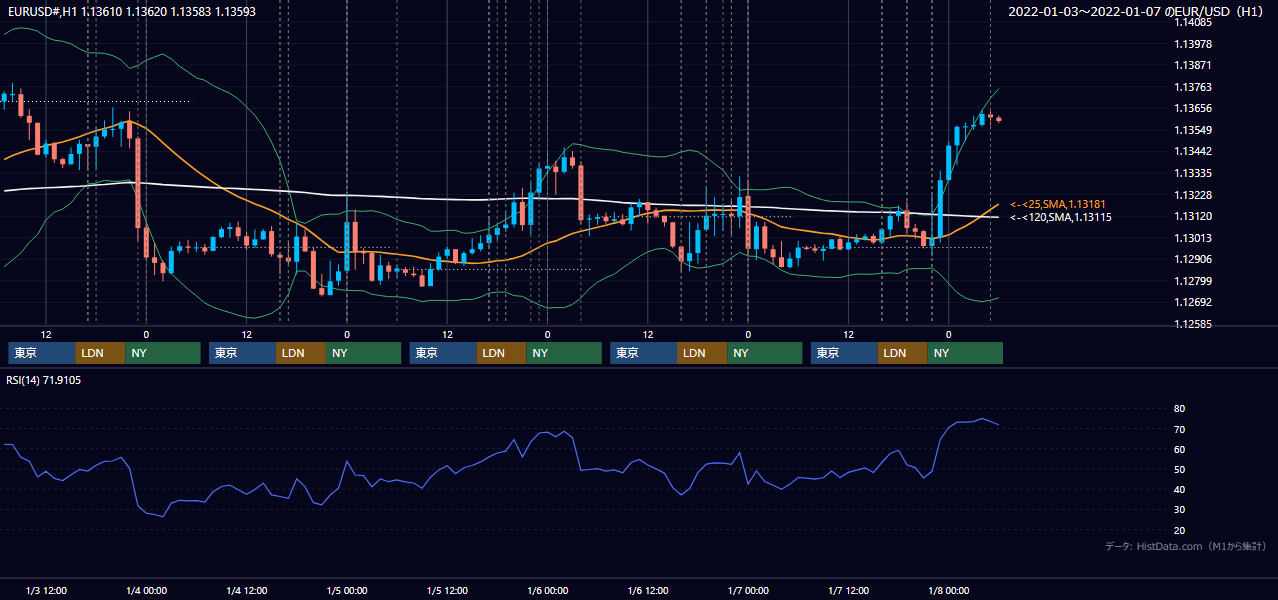Click RSI scale value 20
This screenshot has width=1278, height=600.
coord(1179,530)
